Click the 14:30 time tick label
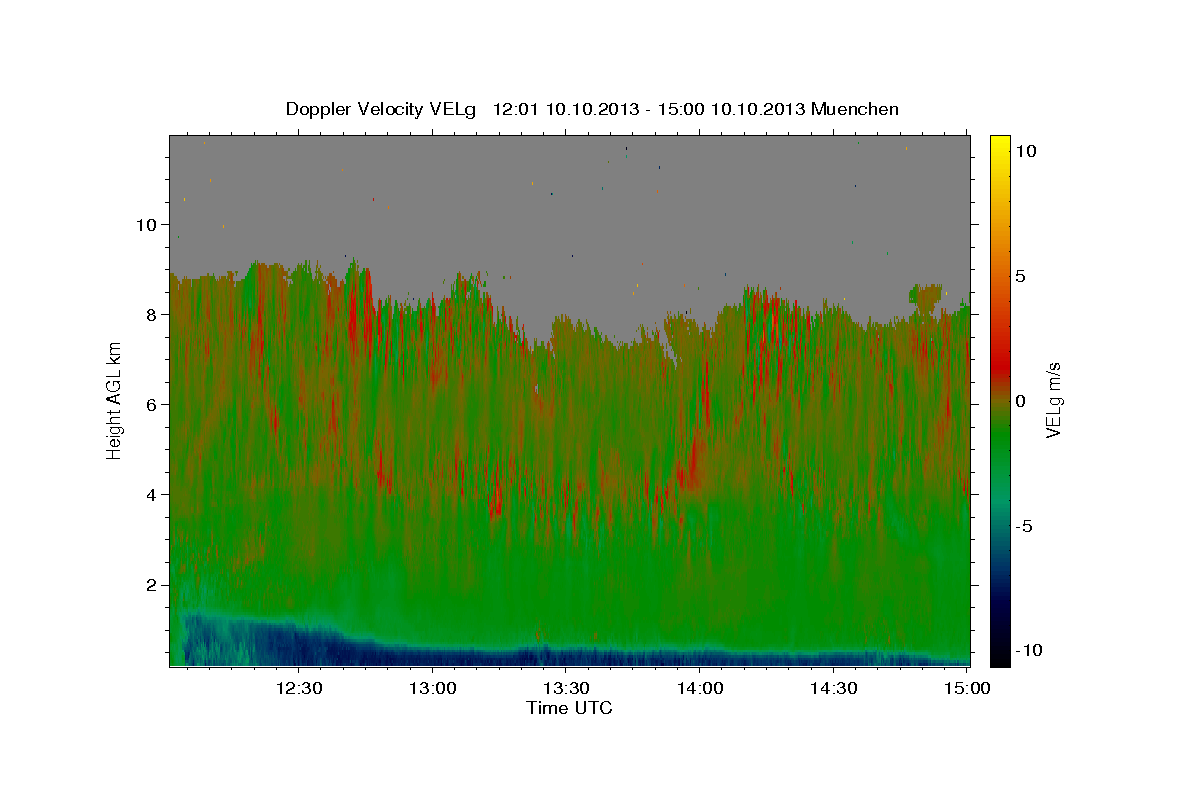This screenshot has width=1200, height=800. click(x=833, y=688)
